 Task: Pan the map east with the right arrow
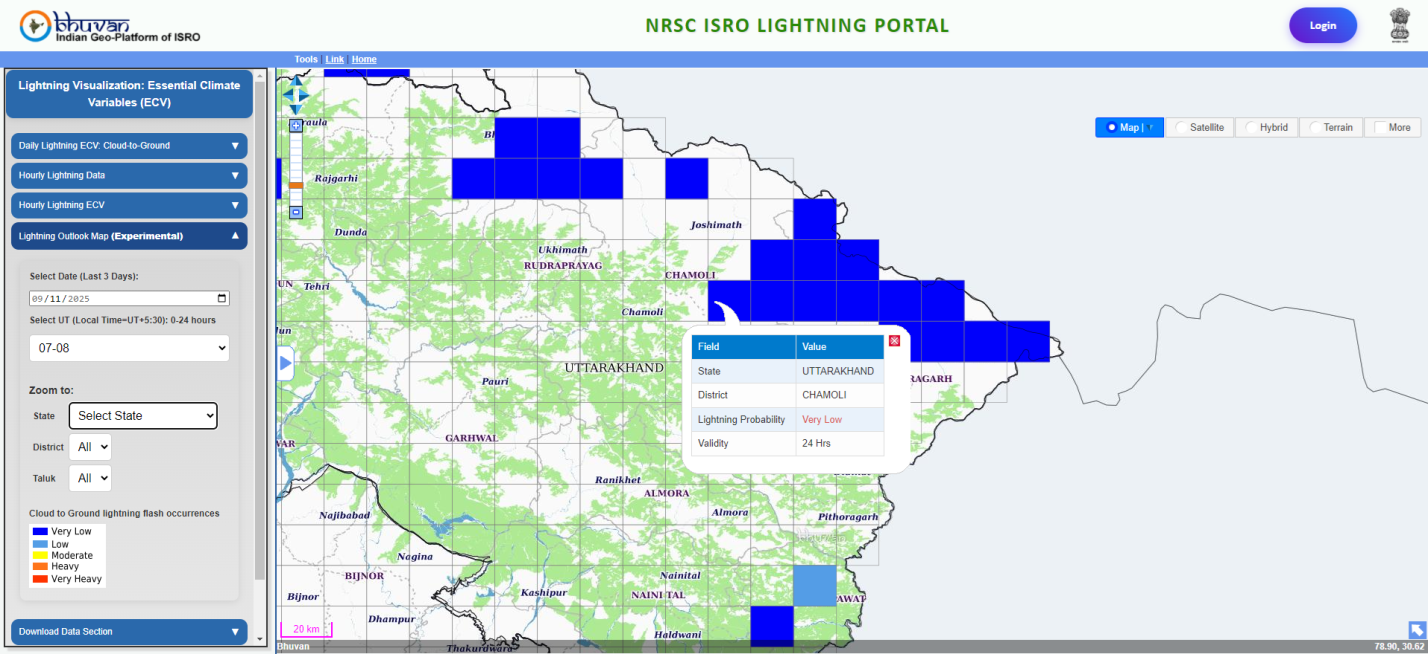pyautogui.click(x=305, y=96)
